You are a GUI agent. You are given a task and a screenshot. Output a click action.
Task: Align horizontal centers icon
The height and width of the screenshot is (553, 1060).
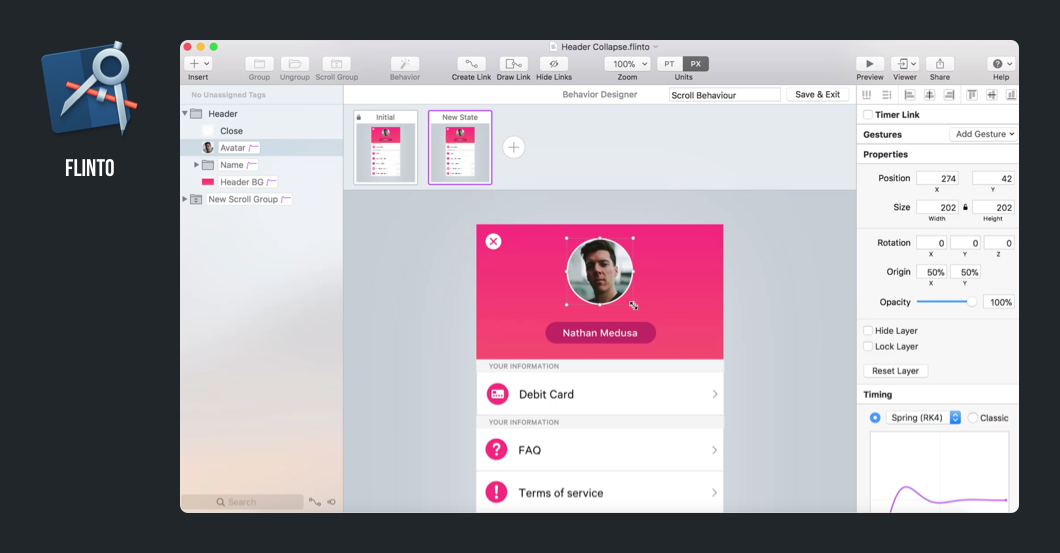point(930,95)
